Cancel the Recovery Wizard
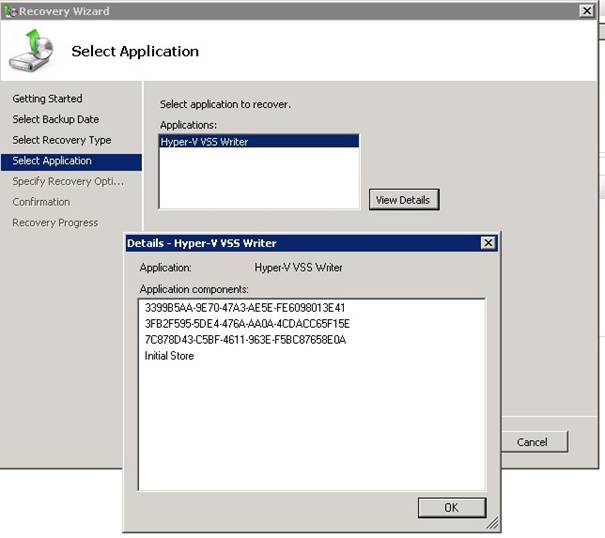 [534, 442]
